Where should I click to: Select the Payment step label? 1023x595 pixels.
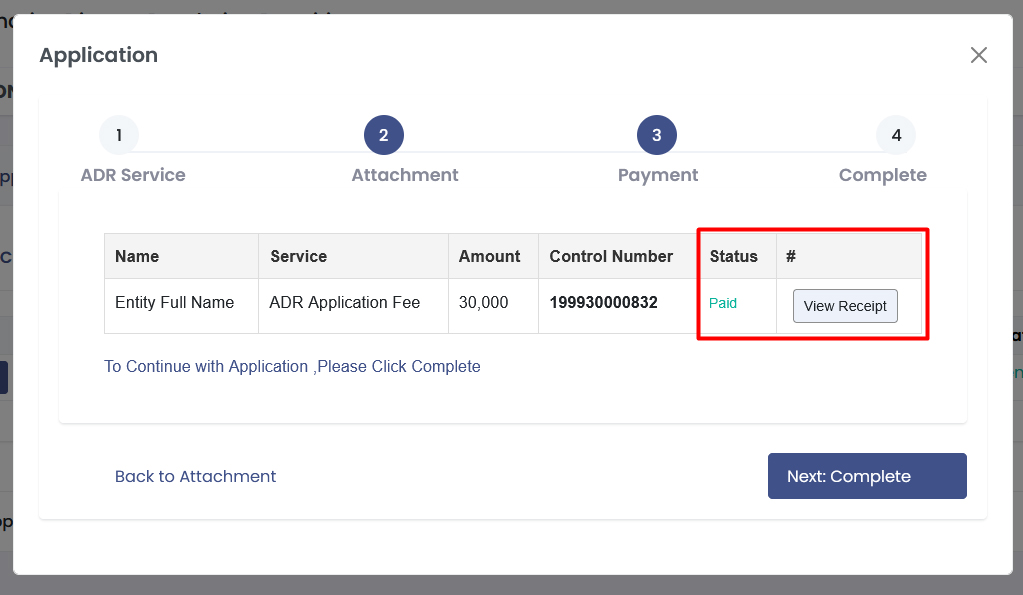click(658, 175)
